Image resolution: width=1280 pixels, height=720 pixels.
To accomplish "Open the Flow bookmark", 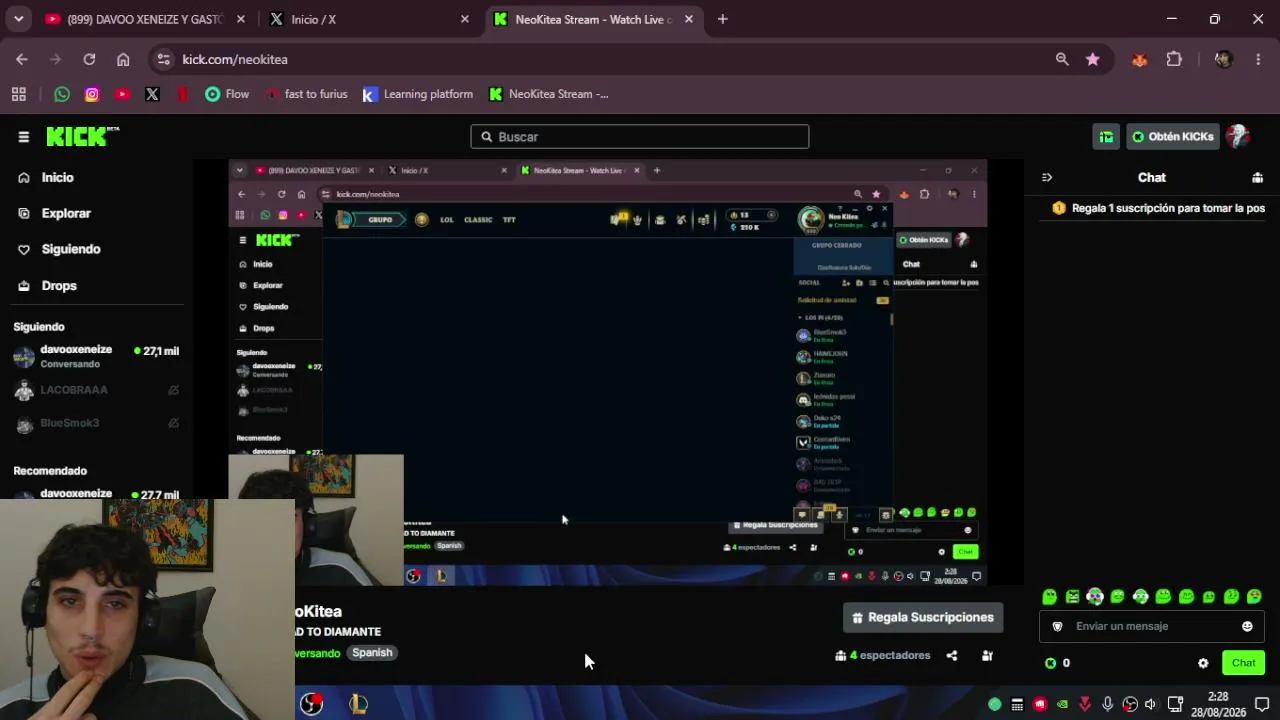I will (227, 94).
